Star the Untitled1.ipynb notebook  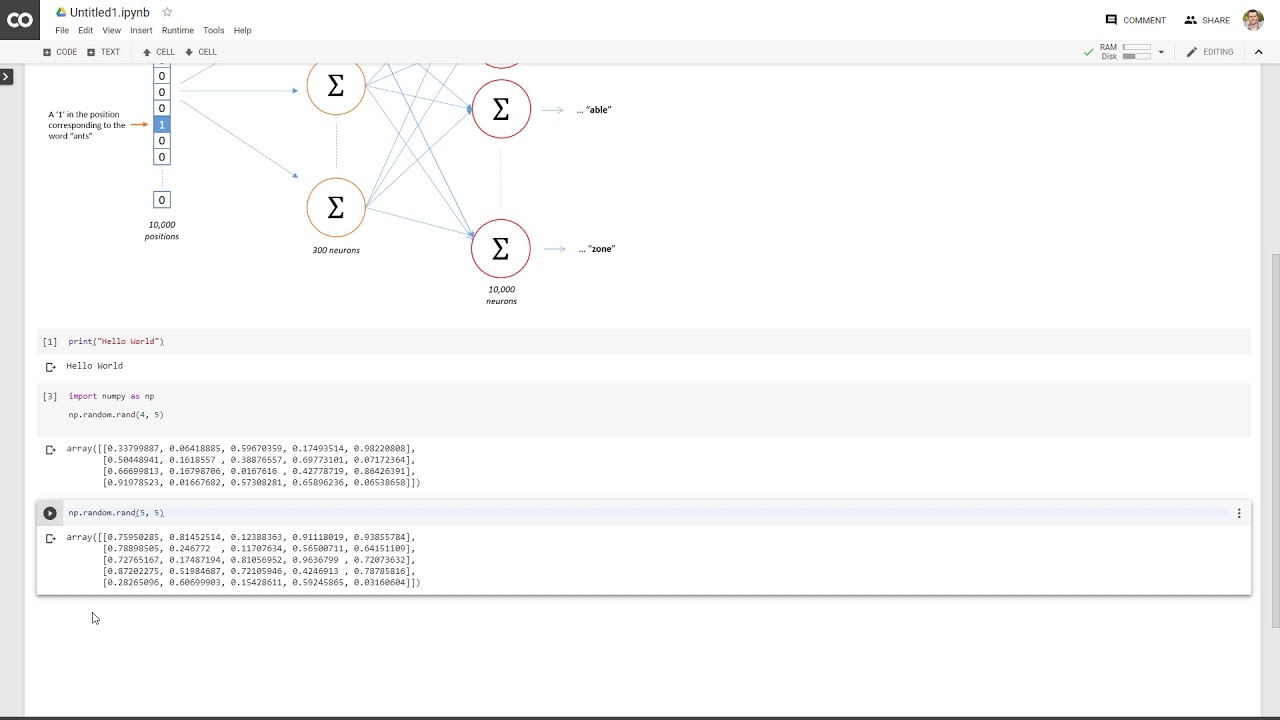coord(167,12)
